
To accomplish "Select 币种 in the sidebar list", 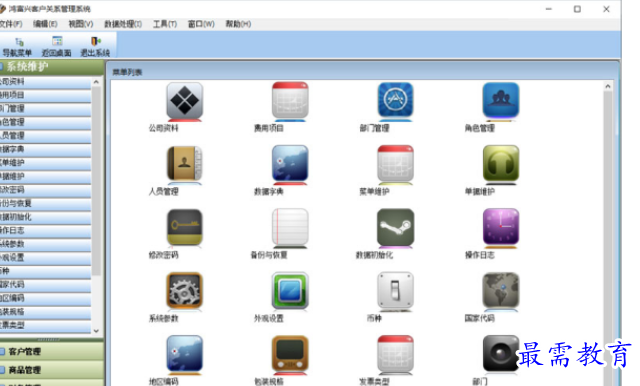I will click(x=45, y=271).
